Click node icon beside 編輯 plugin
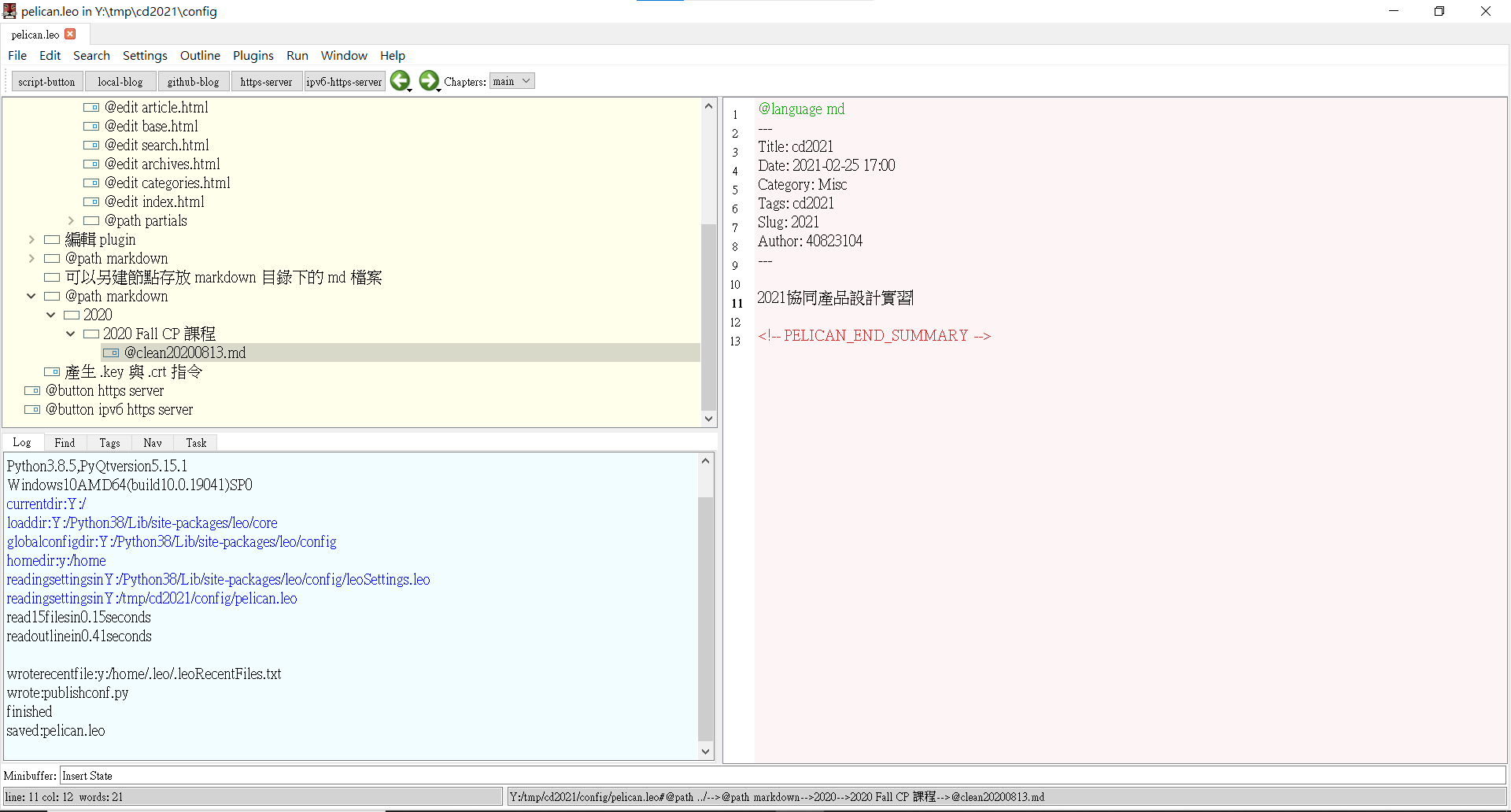The height and width of the screenshot is (812, 1511). click(52, 239)
